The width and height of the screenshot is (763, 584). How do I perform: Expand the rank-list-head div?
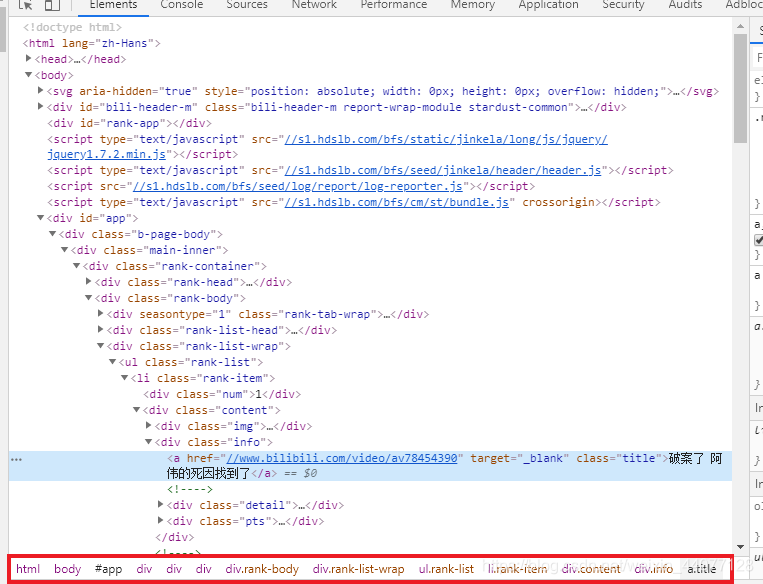101,329
